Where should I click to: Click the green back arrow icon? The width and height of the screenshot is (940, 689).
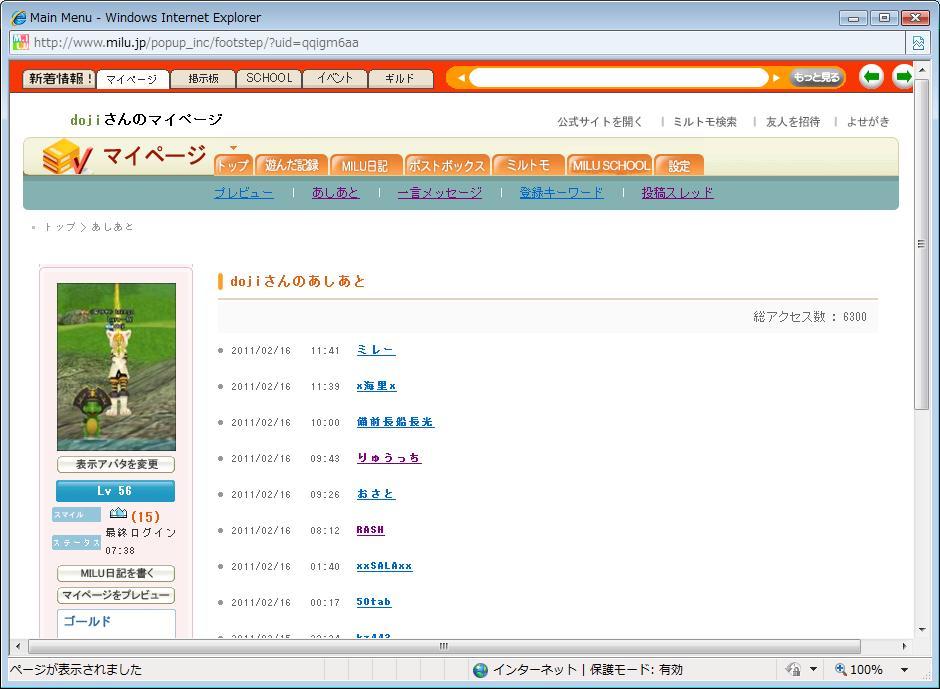(871, 77)
